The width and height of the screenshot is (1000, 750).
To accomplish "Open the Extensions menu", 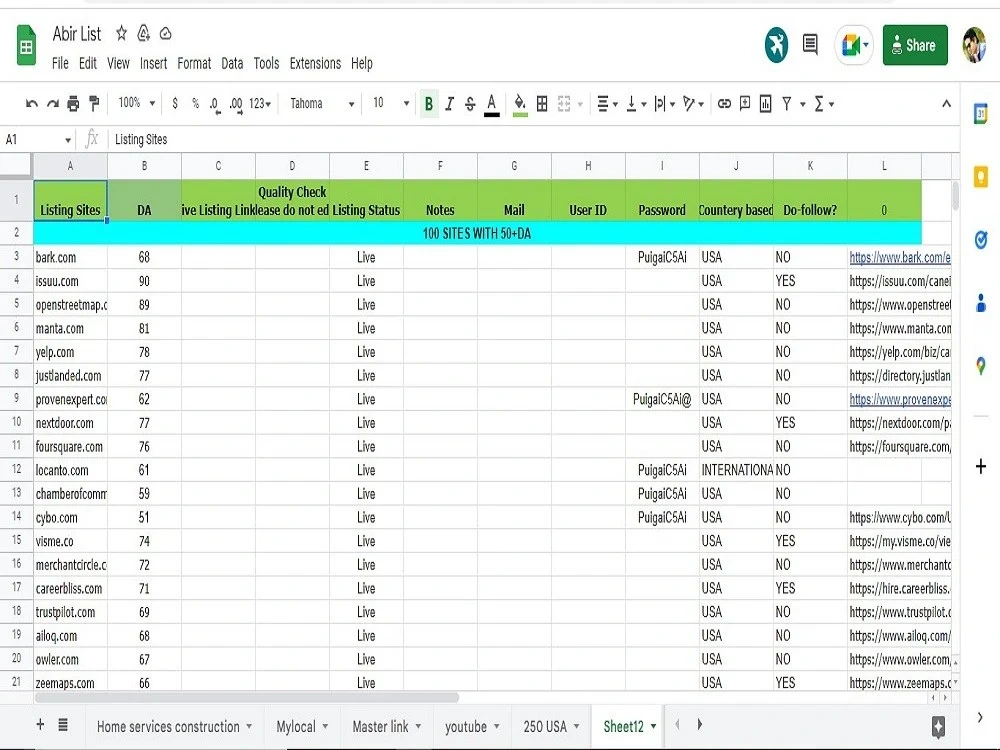I will pyautogui.click(x=315, y=63).
